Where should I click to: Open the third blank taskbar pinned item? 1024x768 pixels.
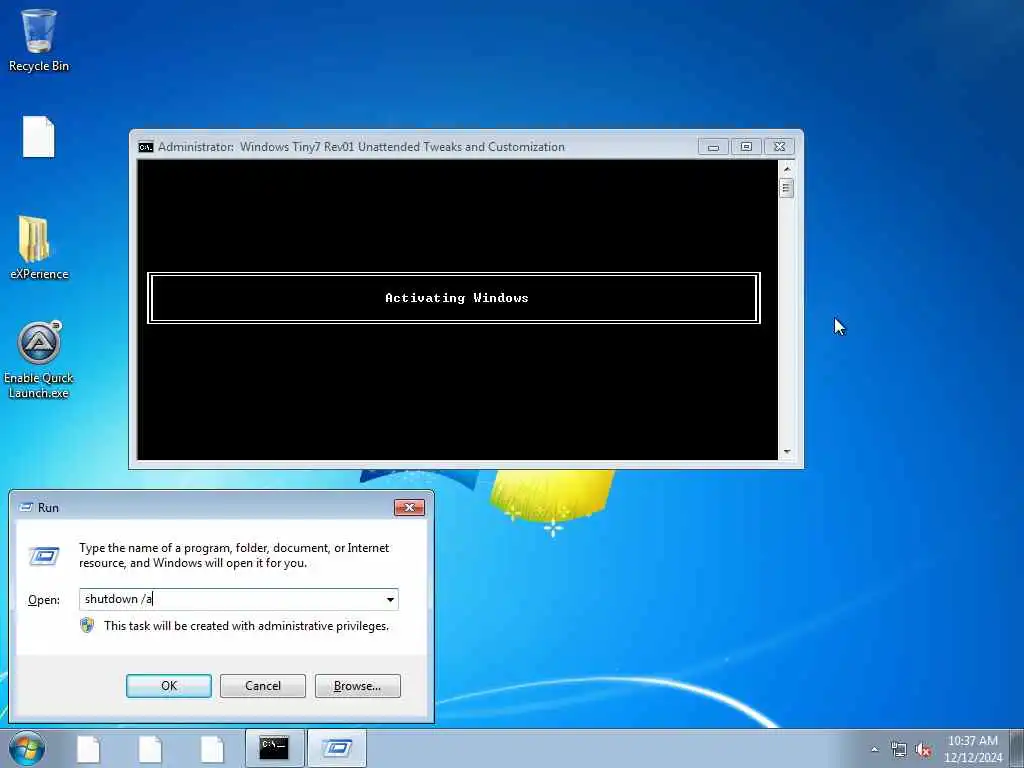tap(212, 748)
